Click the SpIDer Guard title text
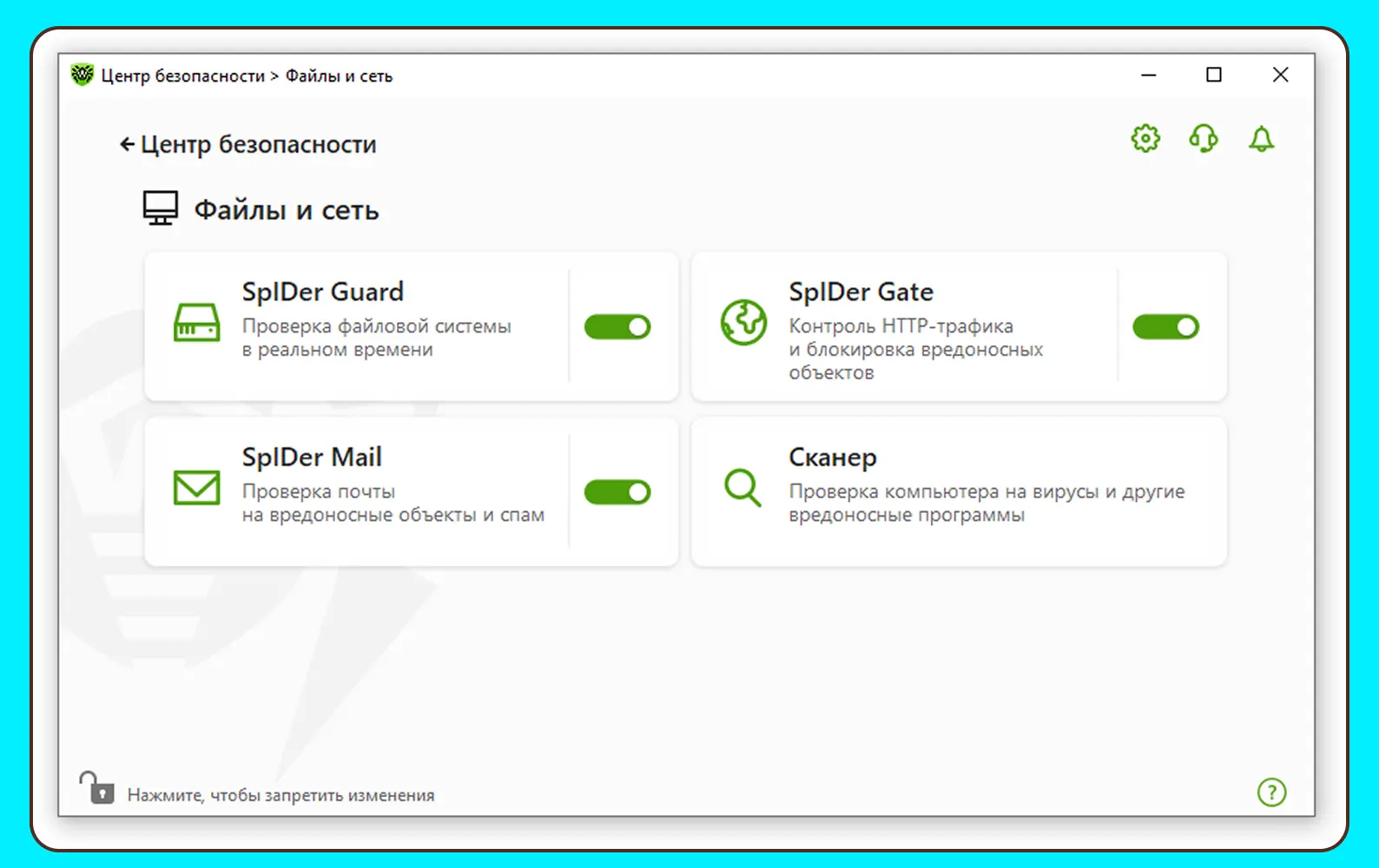1379x868 pixels. [322, 292]
